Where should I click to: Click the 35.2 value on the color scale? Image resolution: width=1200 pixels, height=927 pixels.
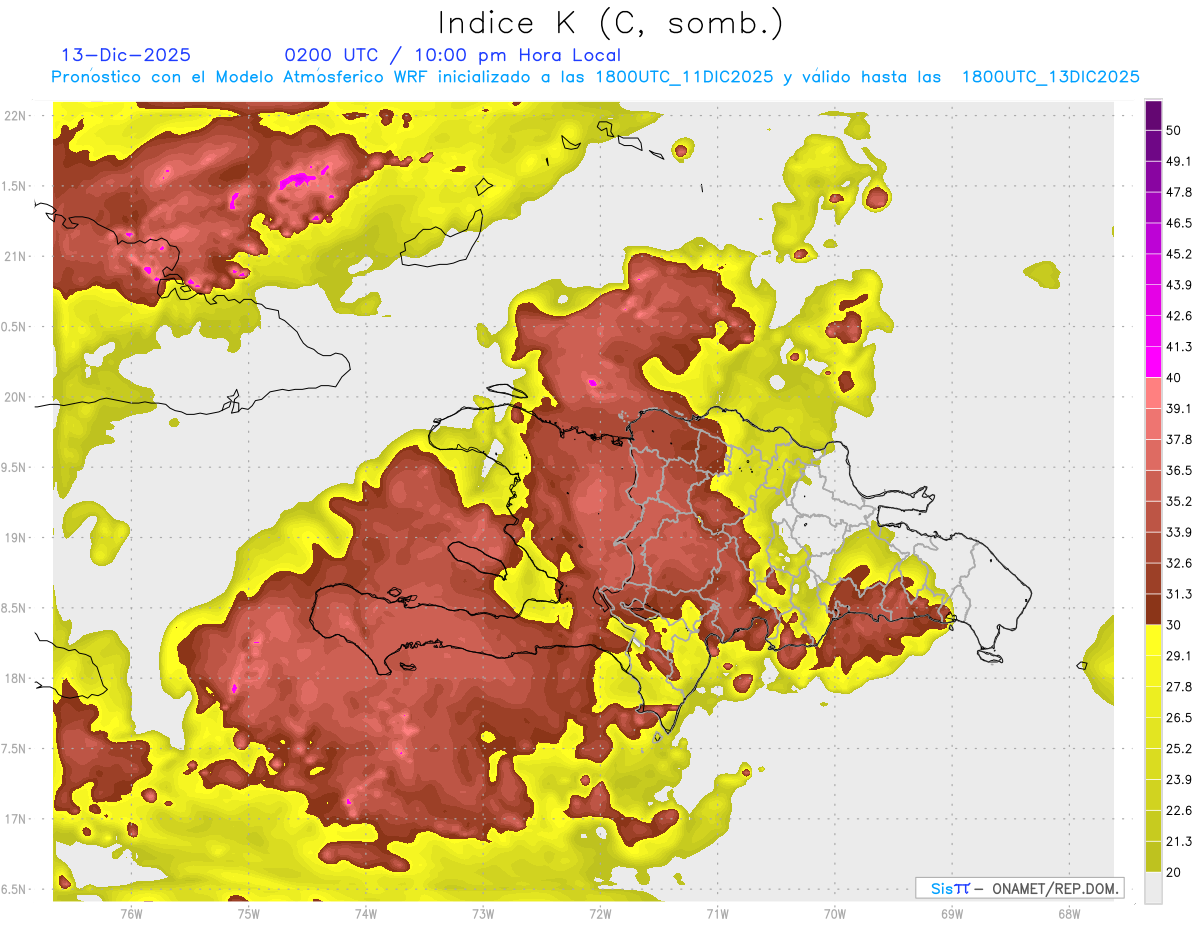tap(1178, 501)
